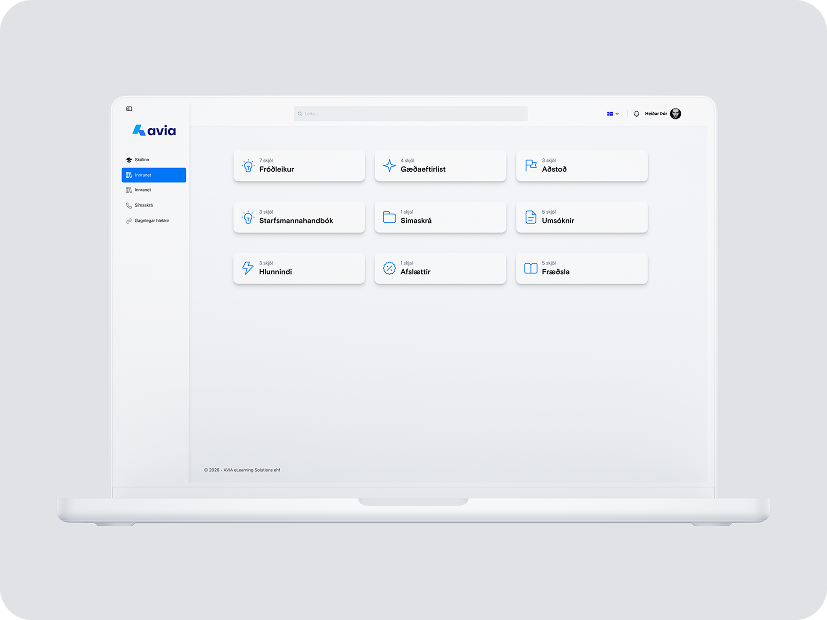Click the search input field in top bar
827x620 pixels.
click(x=410, y=114)
